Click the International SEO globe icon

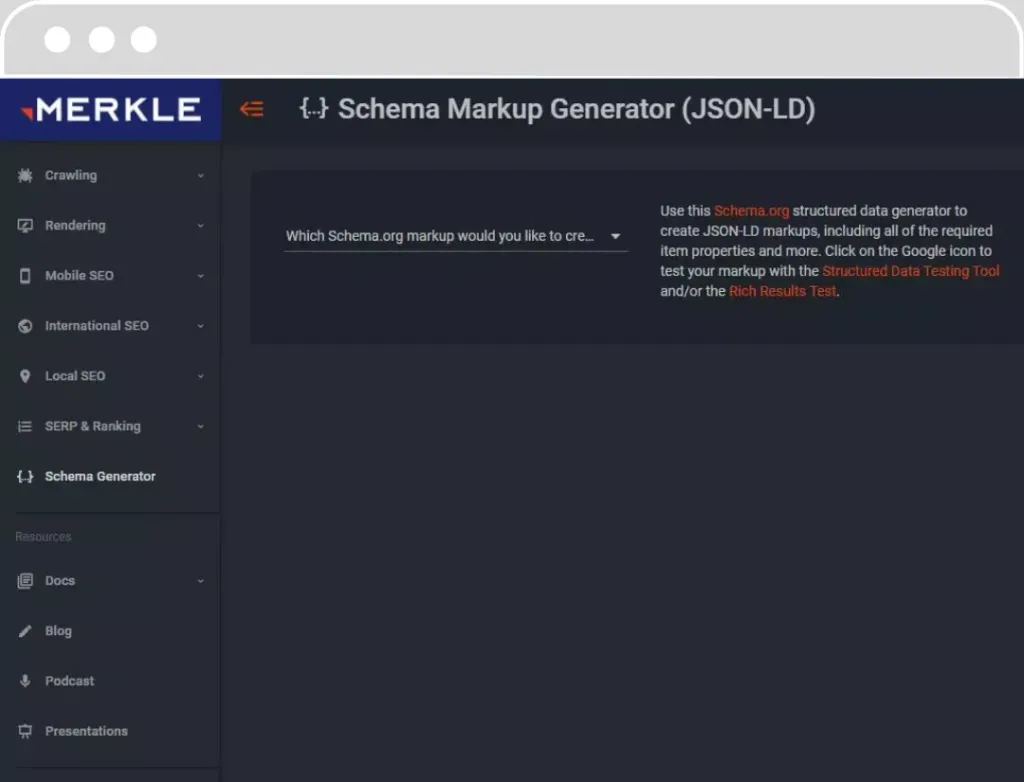tap(25, 325)
